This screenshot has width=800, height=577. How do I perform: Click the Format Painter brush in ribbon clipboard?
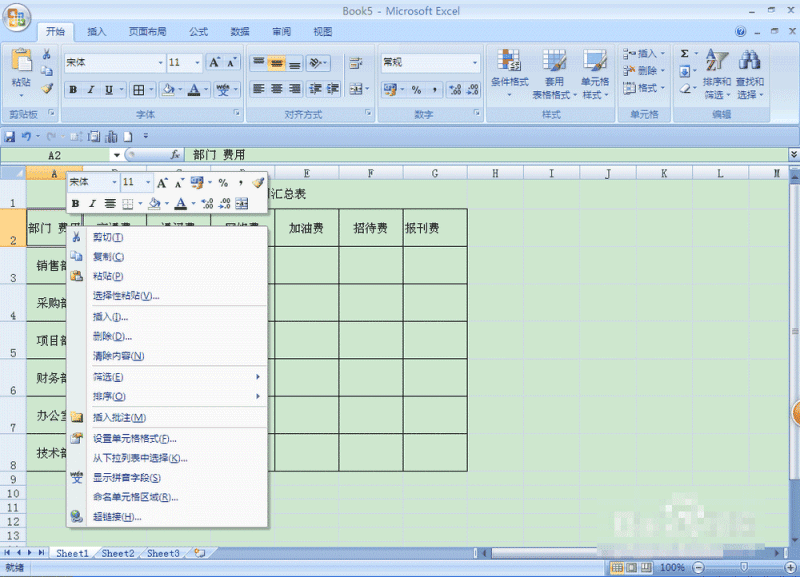(x=47, y=89)
